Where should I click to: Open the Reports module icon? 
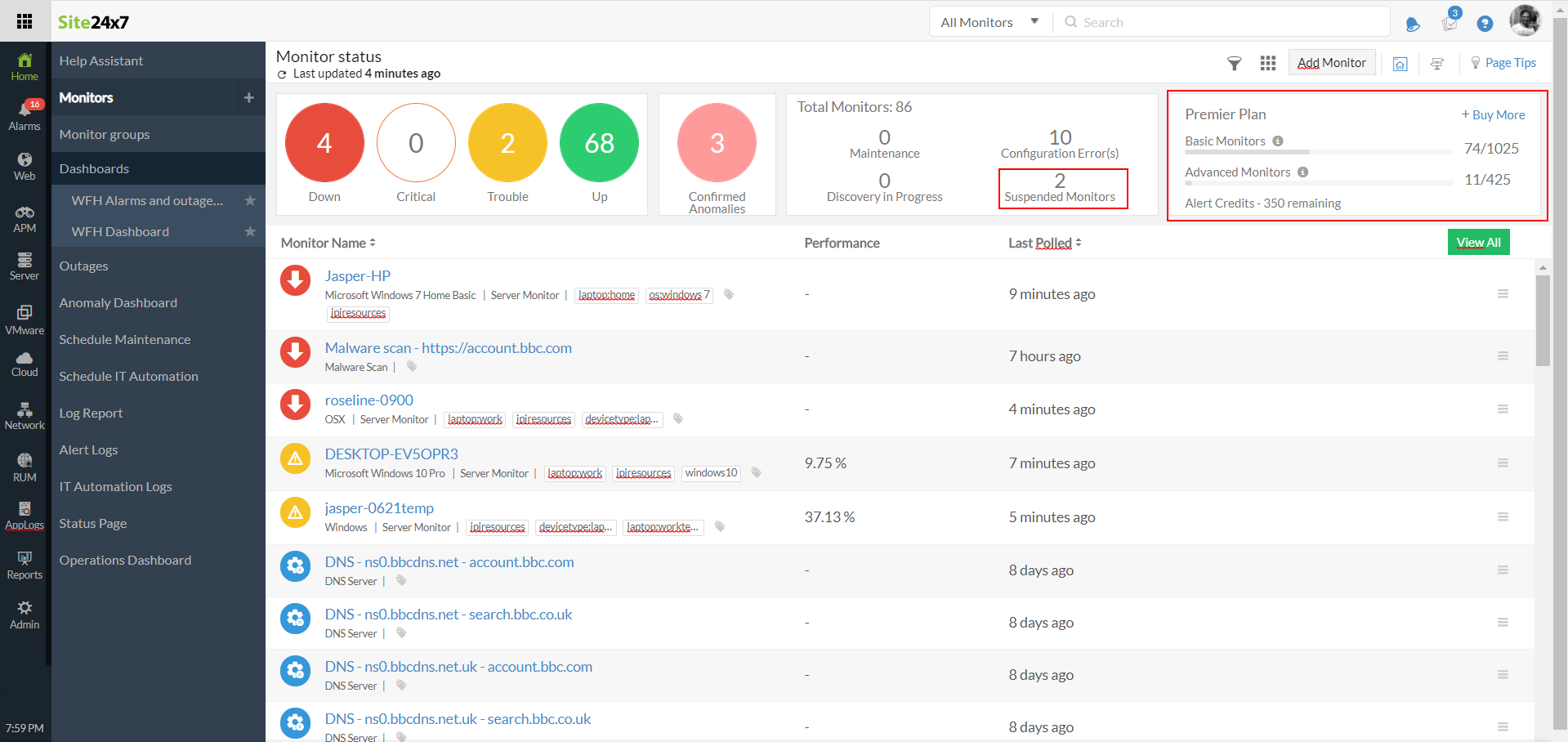point(25,565)
